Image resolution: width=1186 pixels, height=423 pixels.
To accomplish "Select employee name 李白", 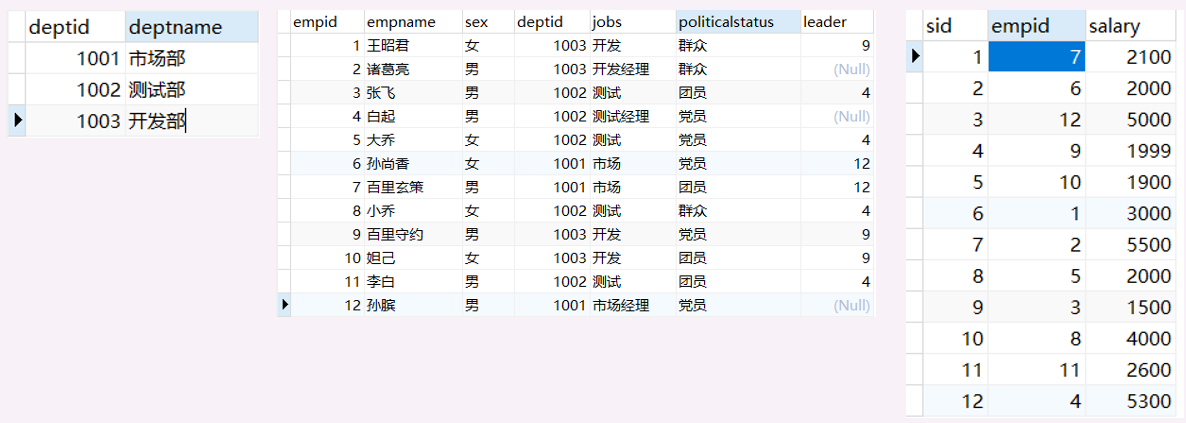I will [413, 281].
